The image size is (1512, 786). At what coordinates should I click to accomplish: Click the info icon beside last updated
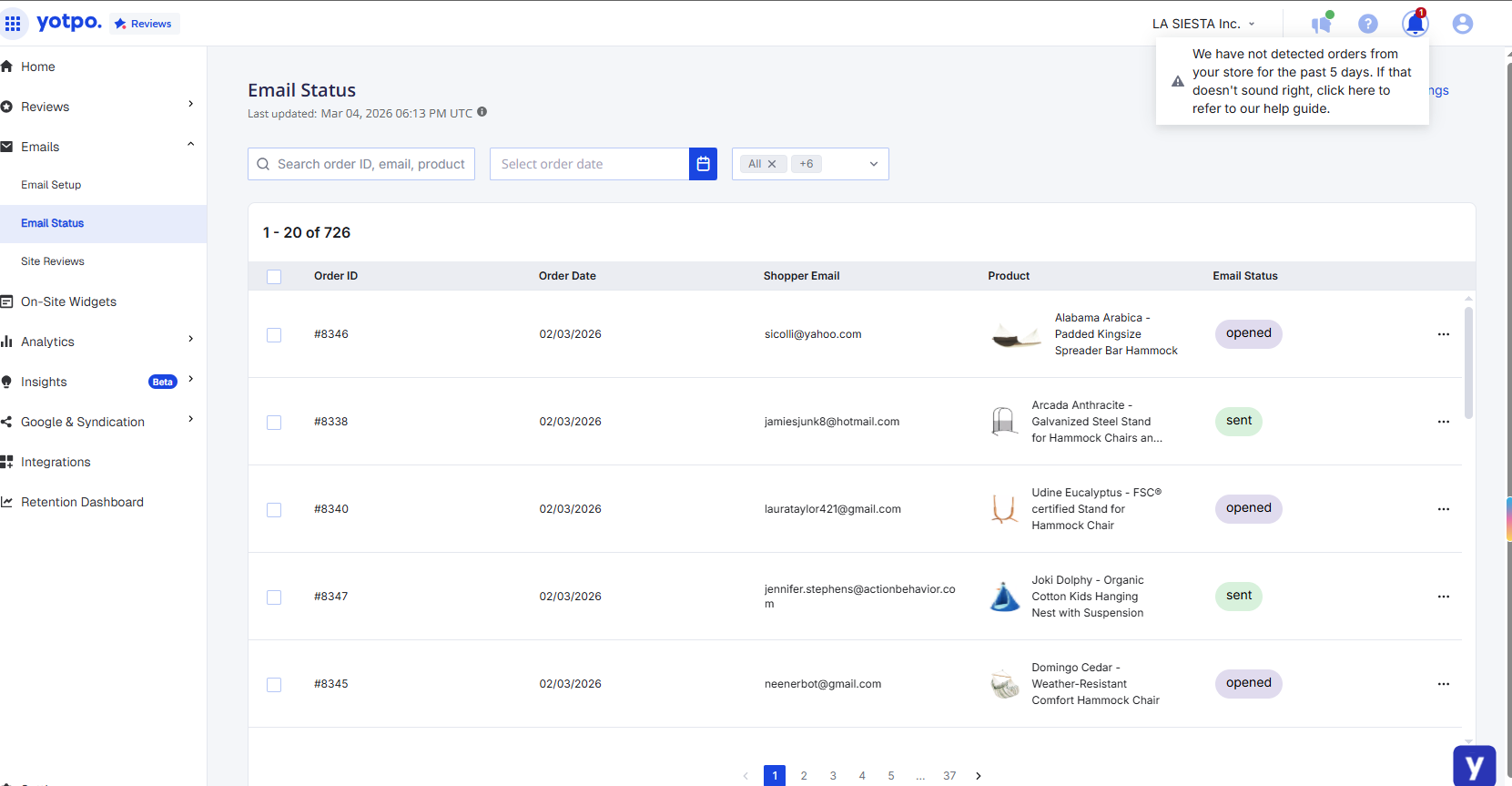click(482, 112)
